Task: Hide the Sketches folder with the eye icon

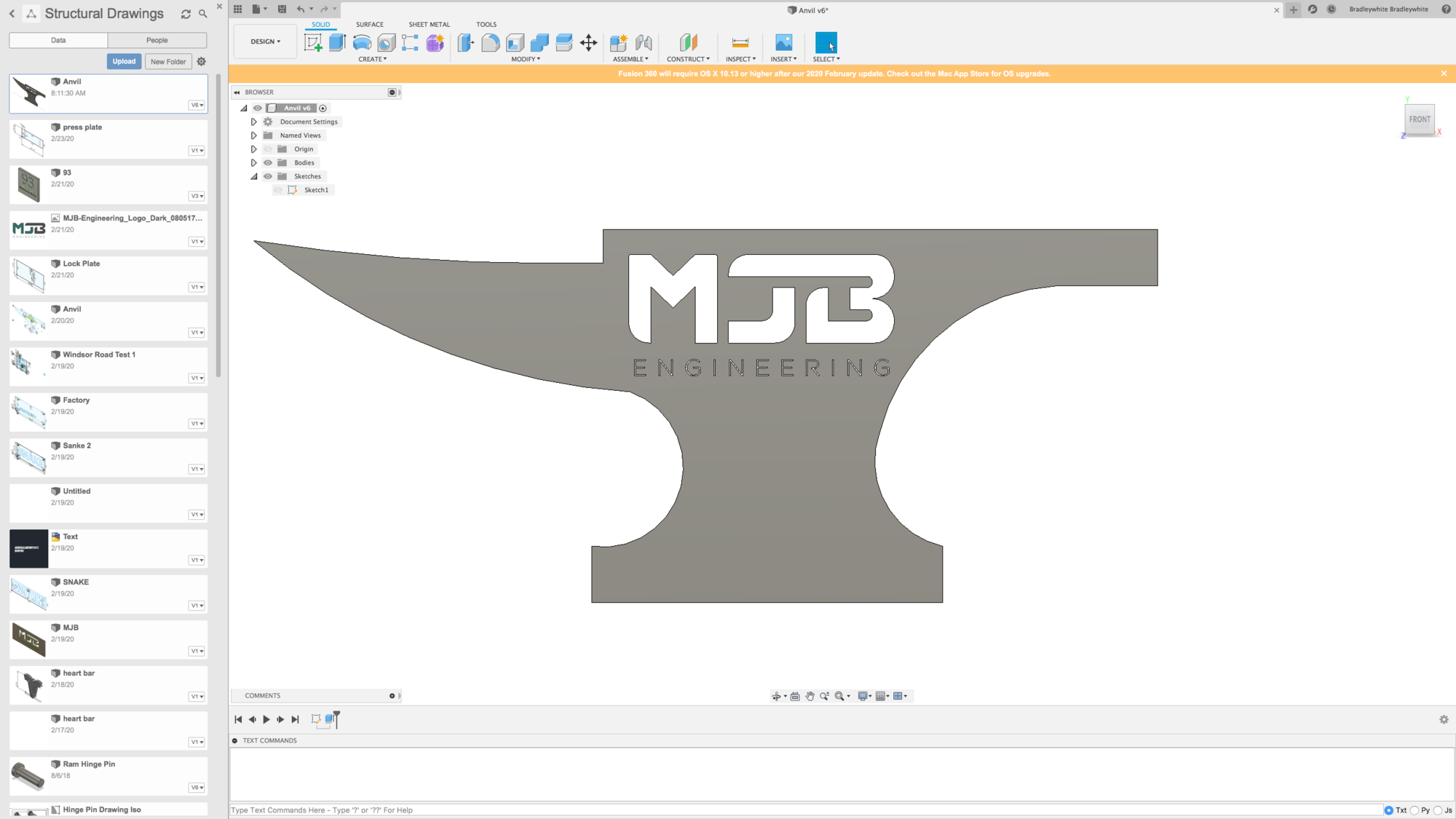Action: point(268,176)
